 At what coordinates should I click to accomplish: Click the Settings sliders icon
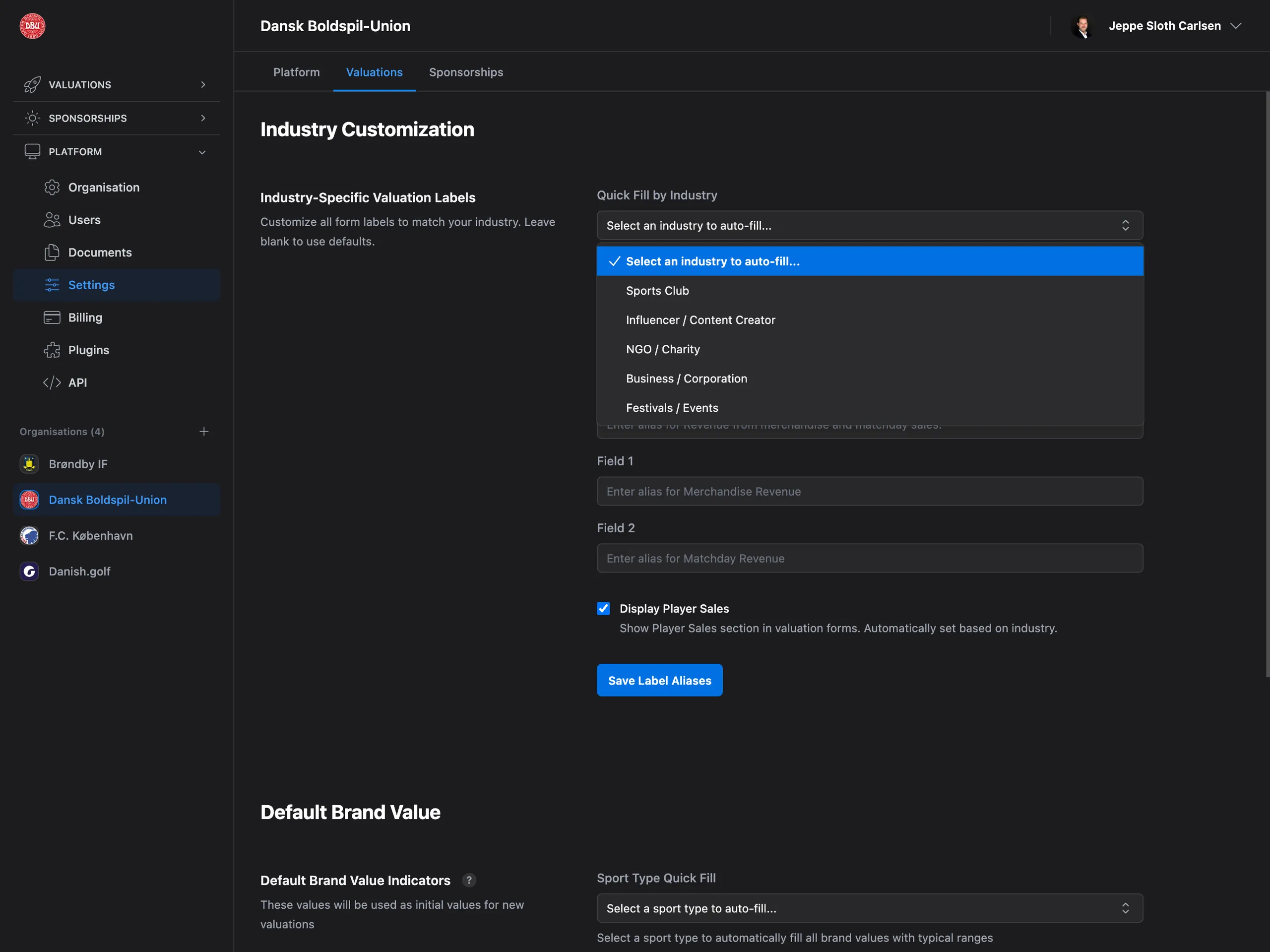click(52, 285)
